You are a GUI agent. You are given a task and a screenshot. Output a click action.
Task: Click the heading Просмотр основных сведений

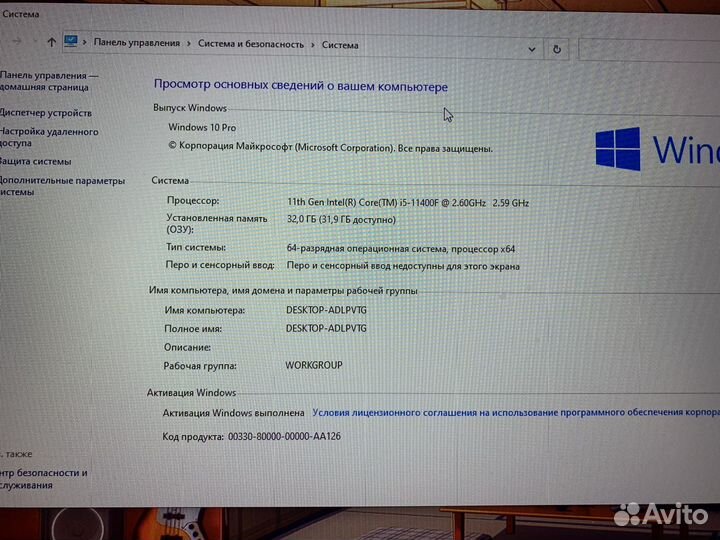[x=300, y=85]
